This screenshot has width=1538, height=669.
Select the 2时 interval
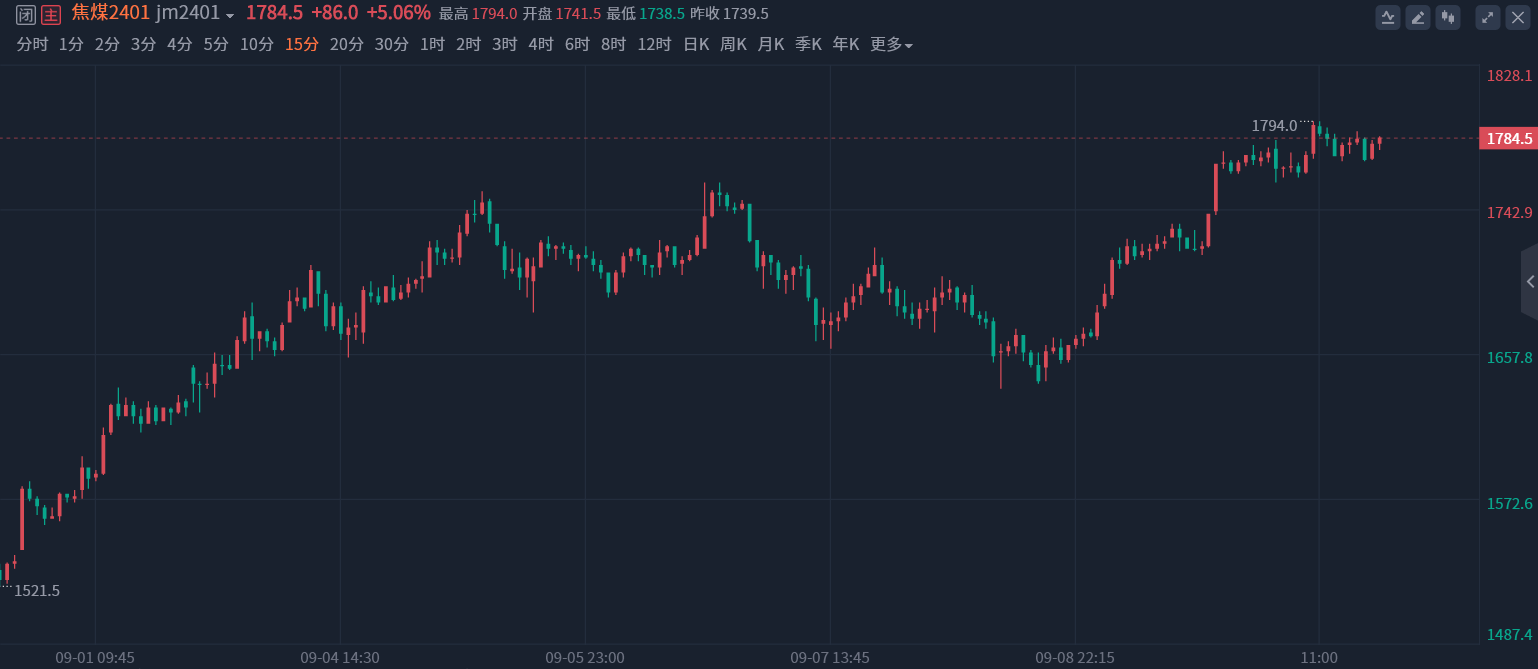coord(468,44)
